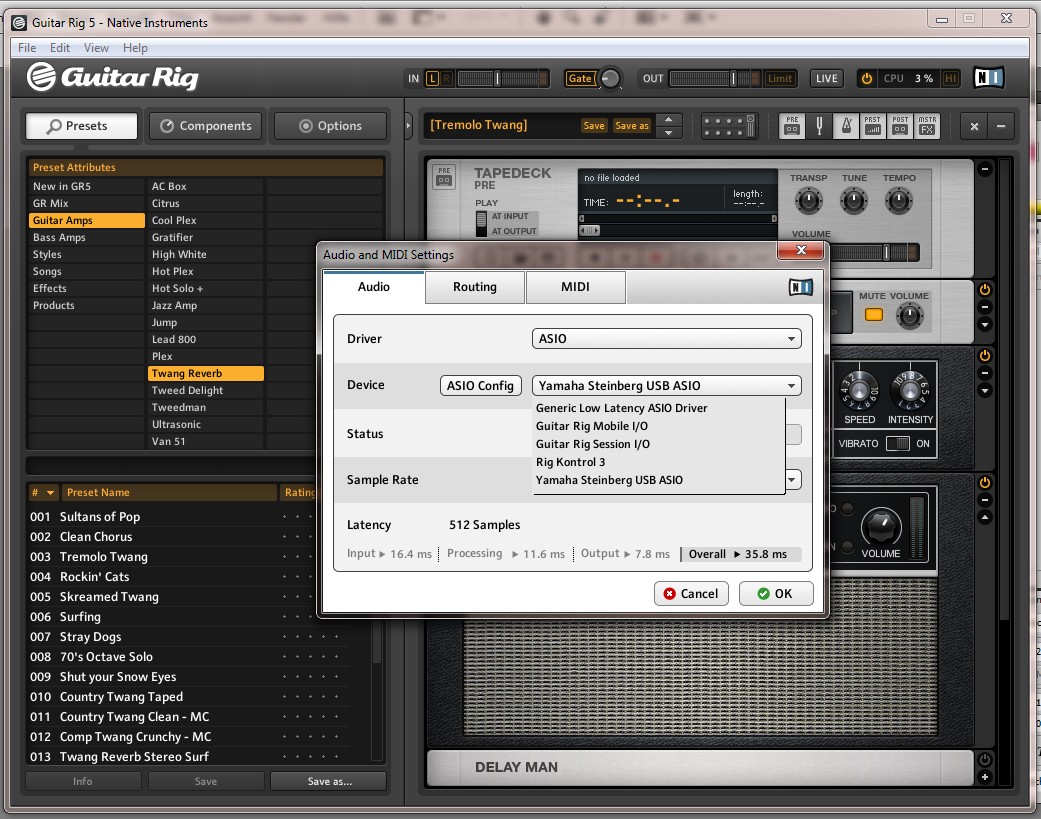Screen dimensions: 1041x819
Task: Toggle the orange MUTE button
Action: click(x=873, y=315)
